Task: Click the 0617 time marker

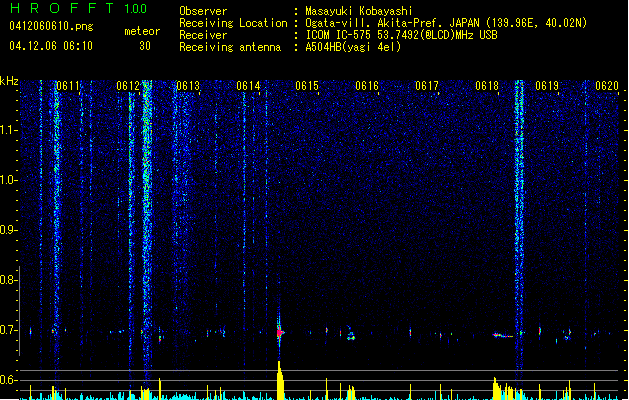Action: (x=427, y=86)
